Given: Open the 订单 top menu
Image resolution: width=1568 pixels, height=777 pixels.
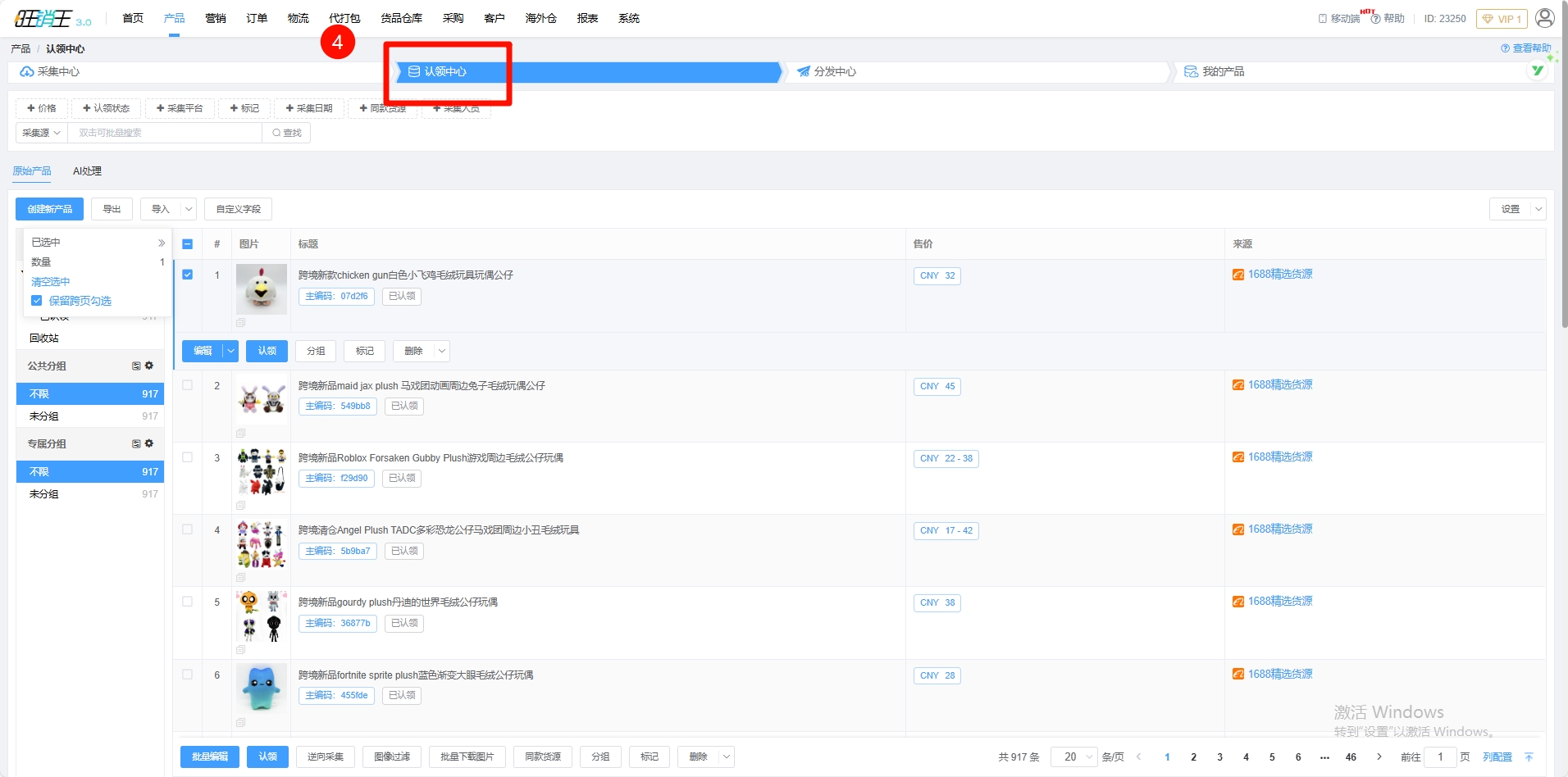Looking at the screenshot, I should pos(257,18).
